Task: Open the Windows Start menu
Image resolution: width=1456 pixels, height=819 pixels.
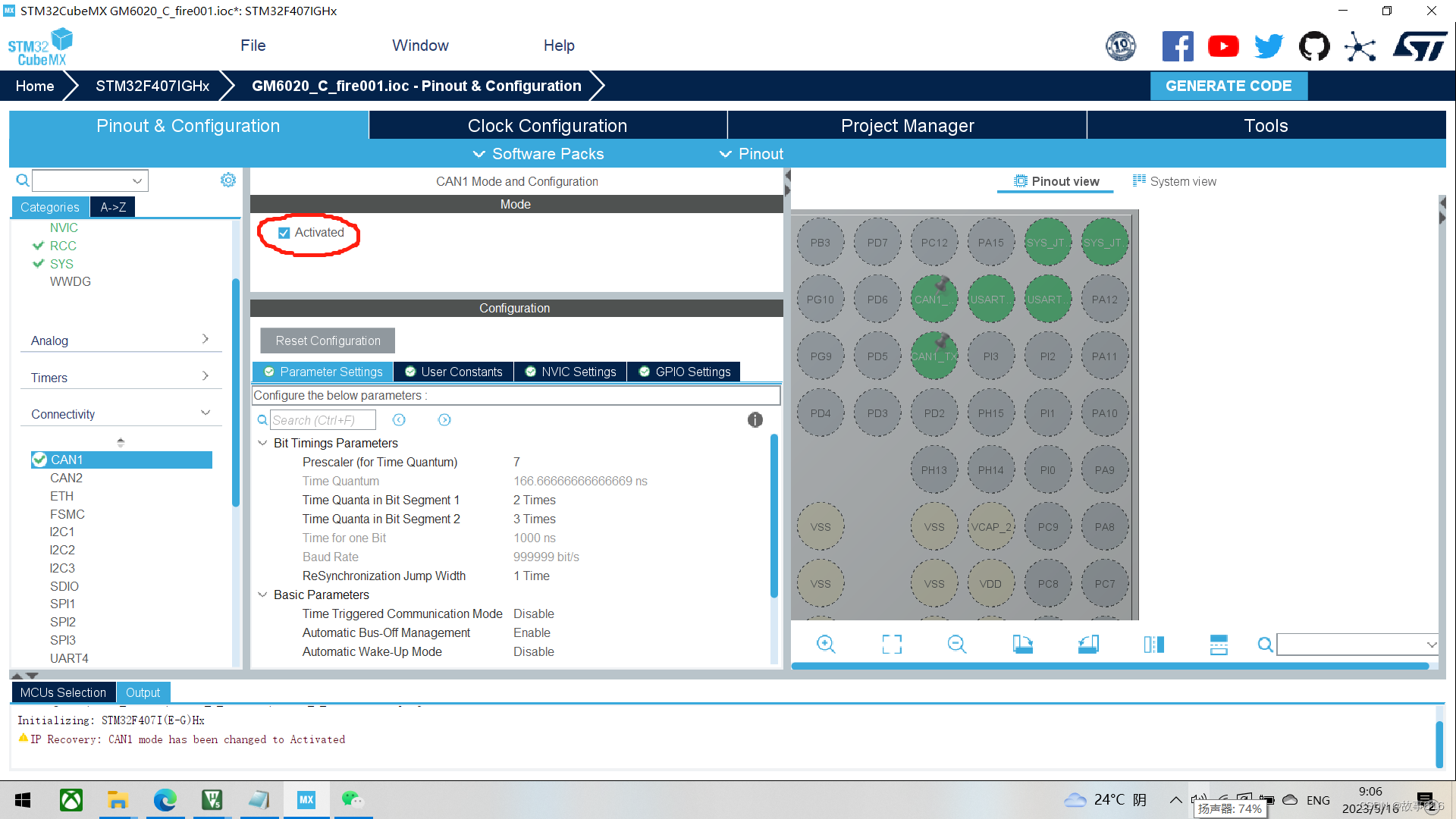Action: click(x=23, y=800)
